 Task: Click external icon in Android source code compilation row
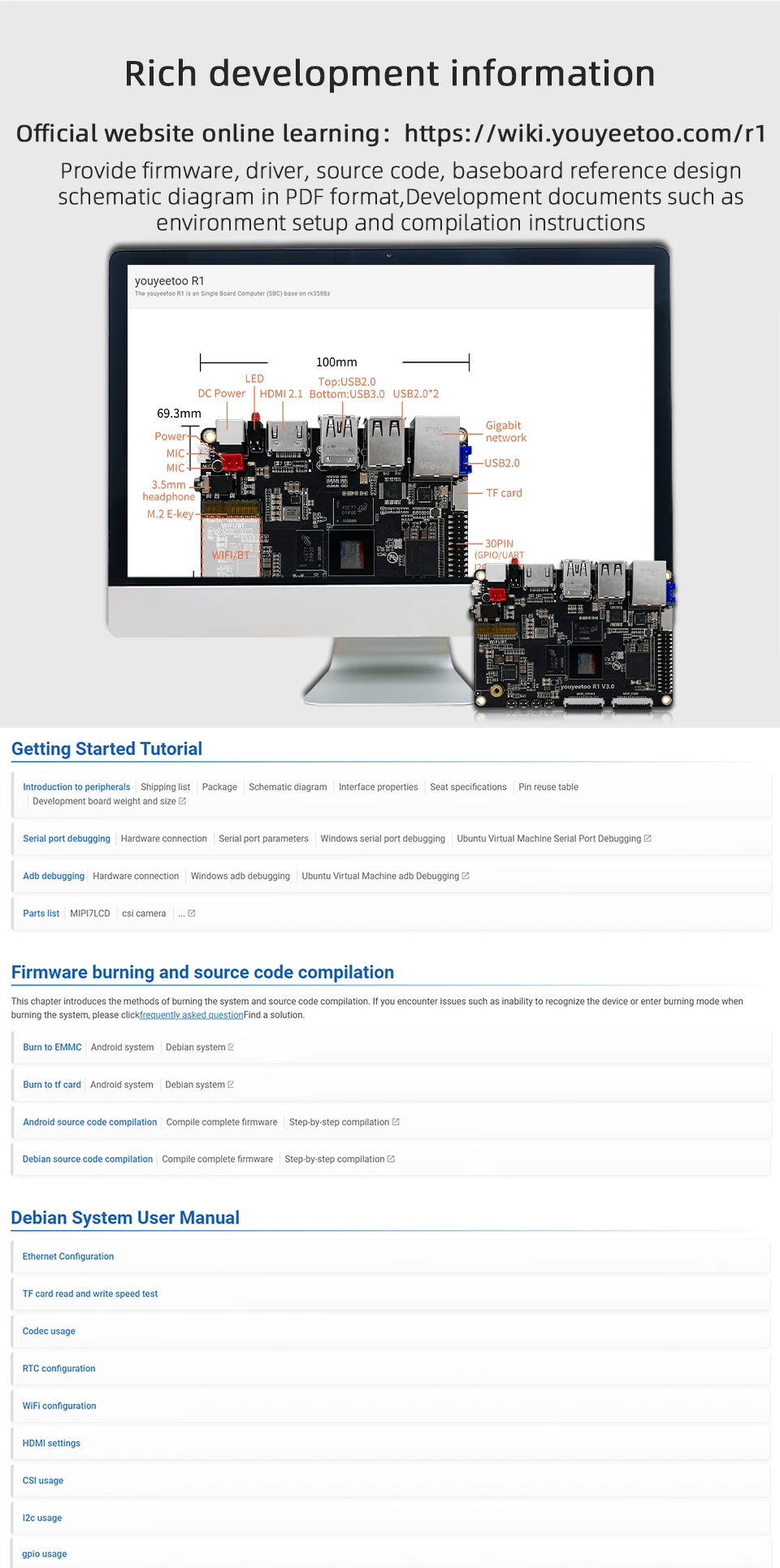[396, 1122]
